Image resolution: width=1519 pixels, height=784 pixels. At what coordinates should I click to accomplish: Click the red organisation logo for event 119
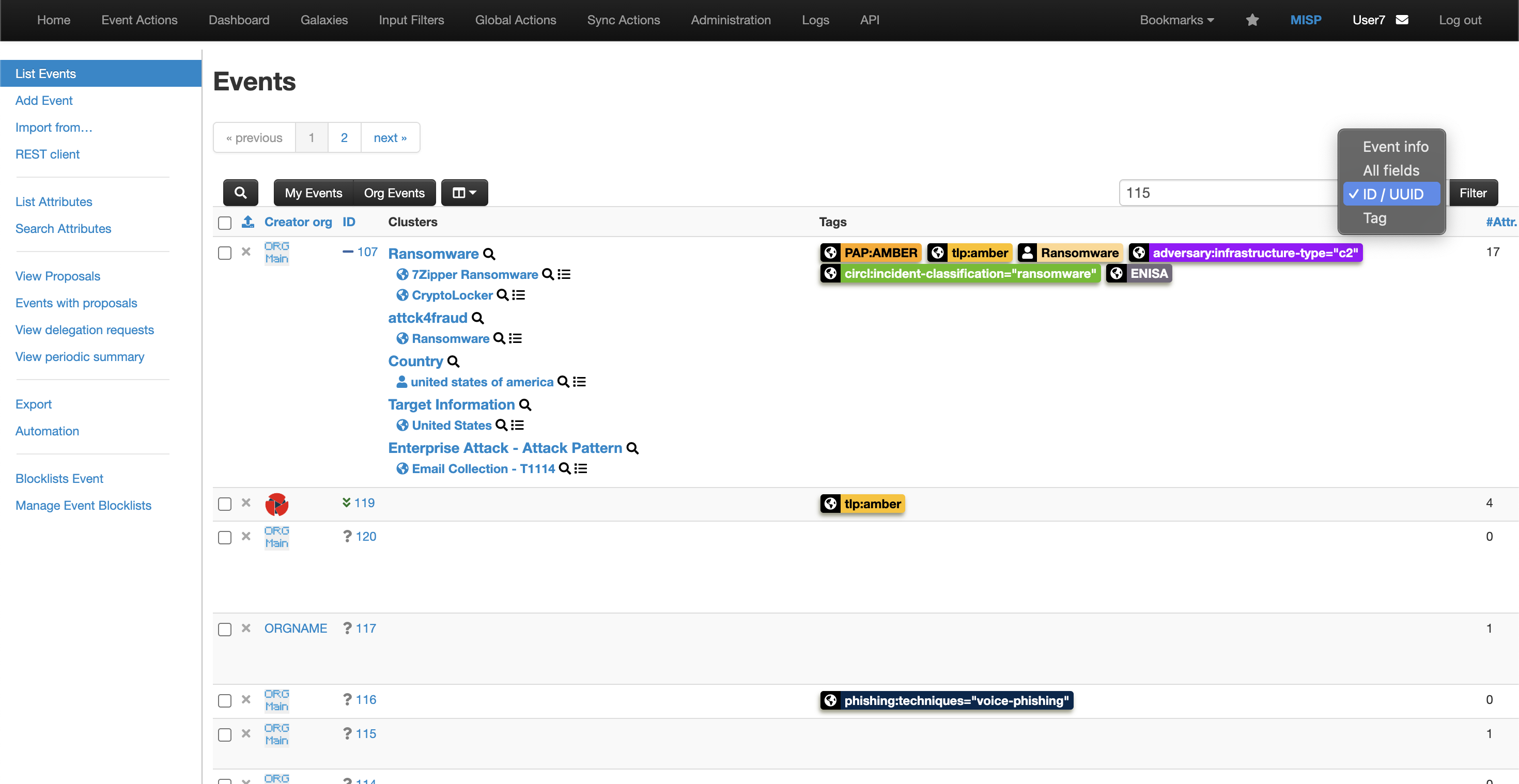(x=276, y=504)
